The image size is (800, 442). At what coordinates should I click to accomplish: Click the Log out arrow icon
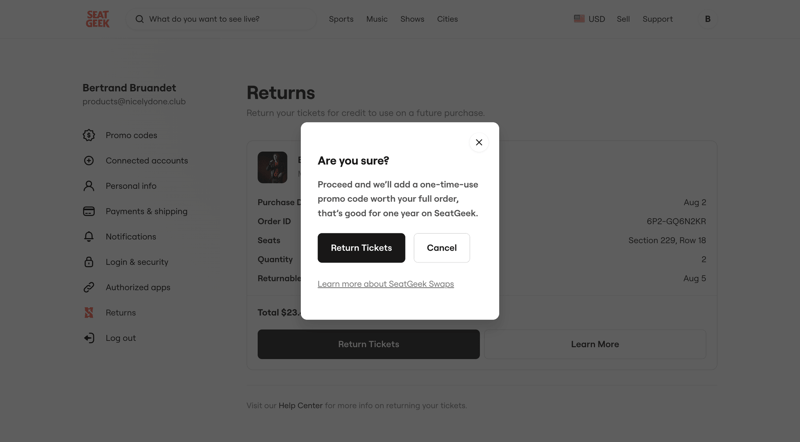pyautogui.click(x=89, y=338)
